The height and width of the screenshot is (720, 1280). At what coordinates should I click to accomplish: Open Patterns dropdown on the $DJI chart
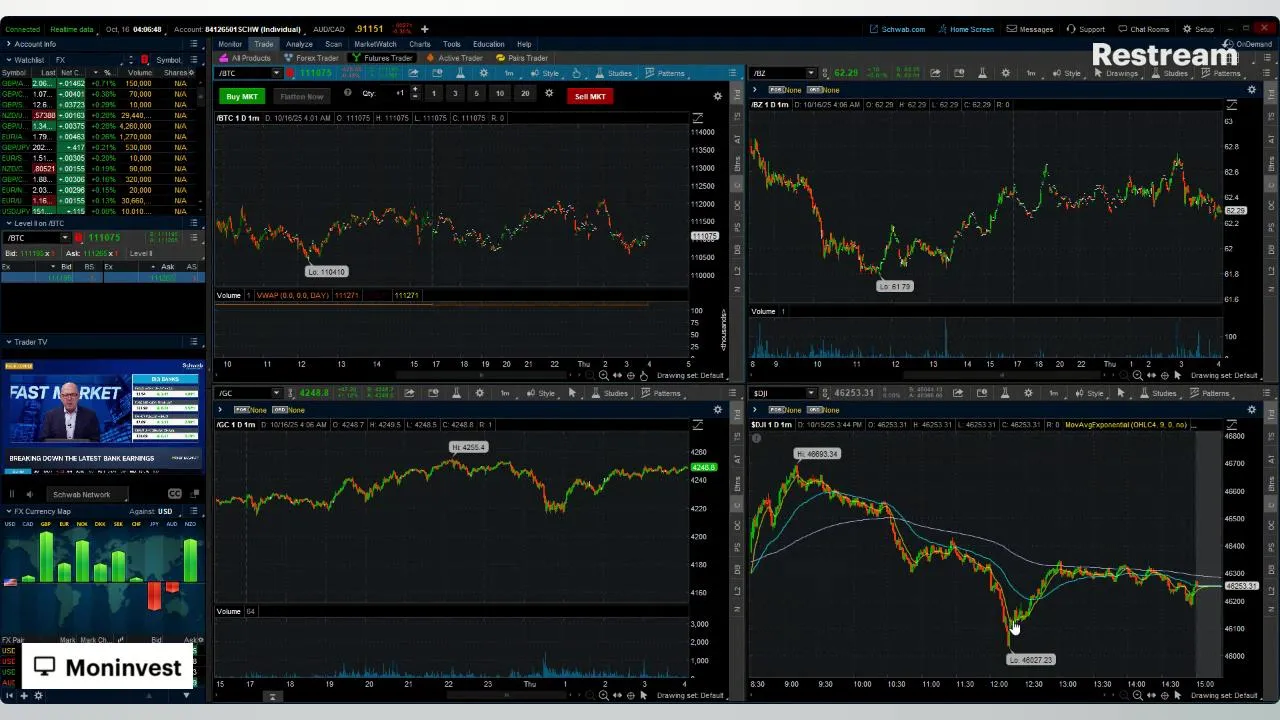click(x=1211, y=393)
